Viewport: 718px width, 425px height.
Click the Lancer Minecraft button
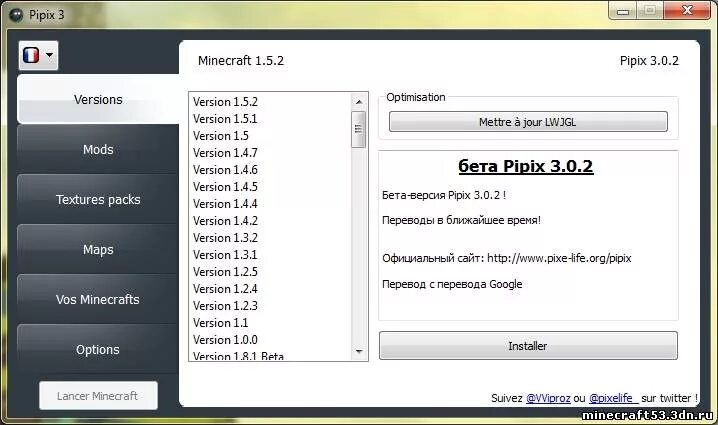[98, 396]
